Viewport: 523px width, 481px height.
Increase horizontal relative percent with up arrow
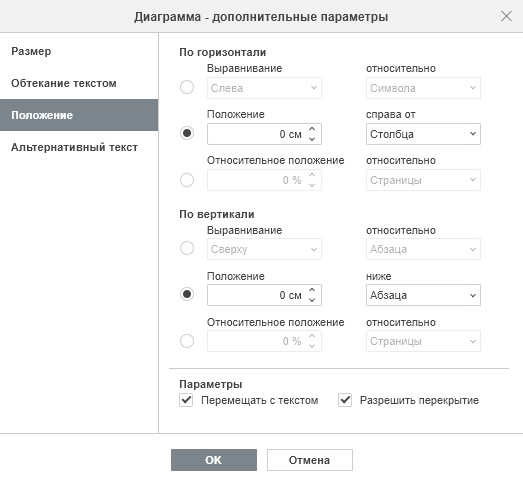pyautogui.click(x=312, y=175)
